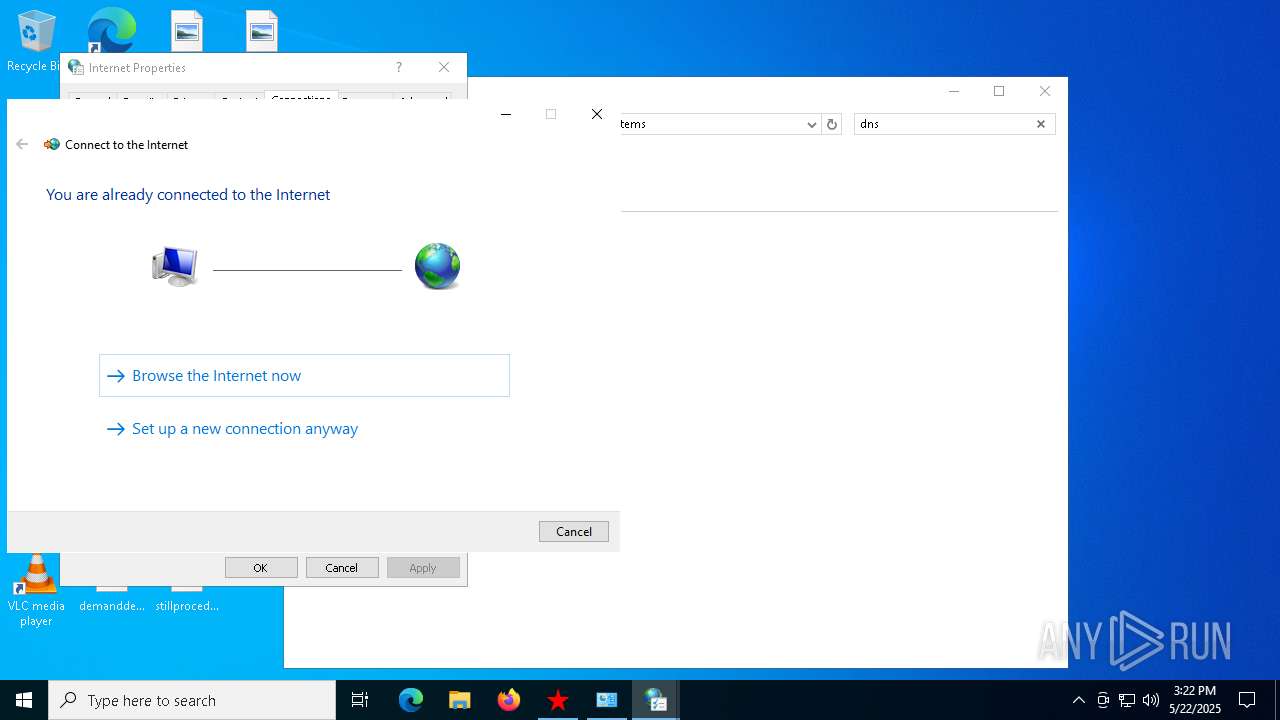
Task: Expand the Control Panel address bar dropdown
Action: click(811, 124)
